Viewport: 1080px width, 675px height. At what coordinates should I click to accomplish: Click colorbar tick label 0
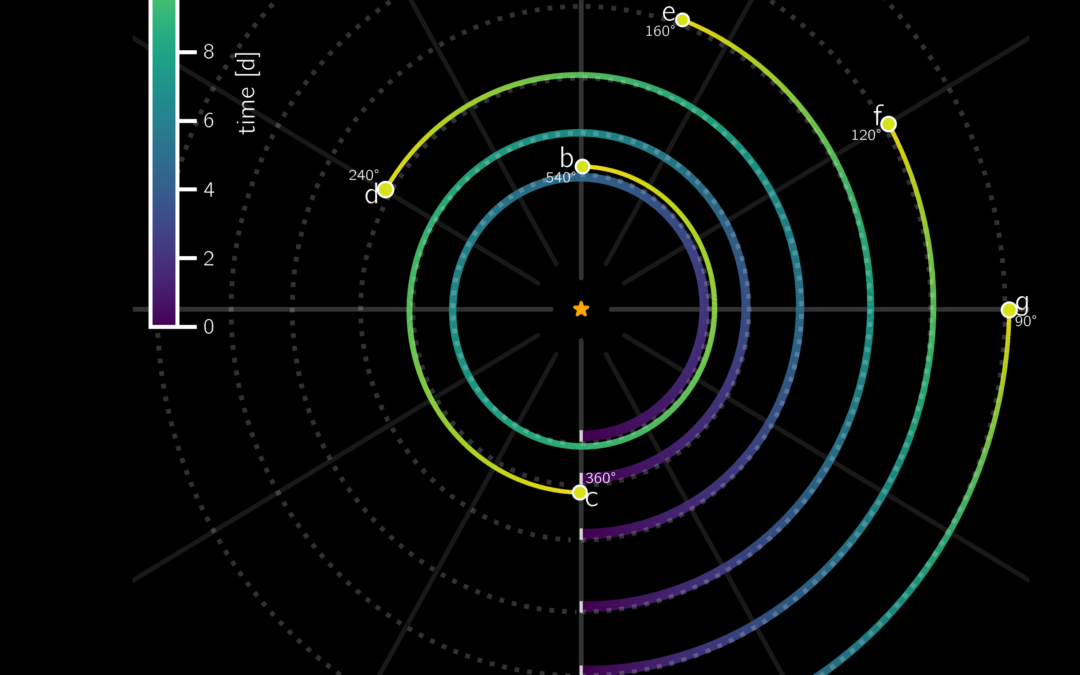pyautogui.click(x=209, y=326)
